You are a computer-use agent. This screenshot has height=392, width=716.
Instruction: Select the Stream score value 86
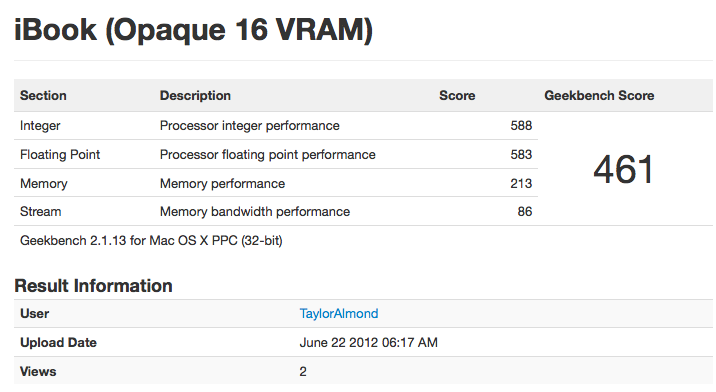525,212
